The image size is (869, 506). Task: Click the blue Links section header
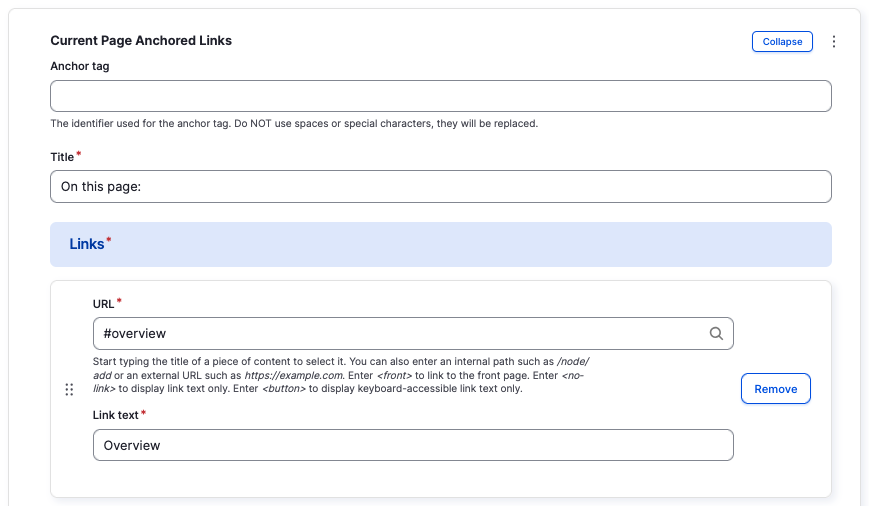[440, 244]
